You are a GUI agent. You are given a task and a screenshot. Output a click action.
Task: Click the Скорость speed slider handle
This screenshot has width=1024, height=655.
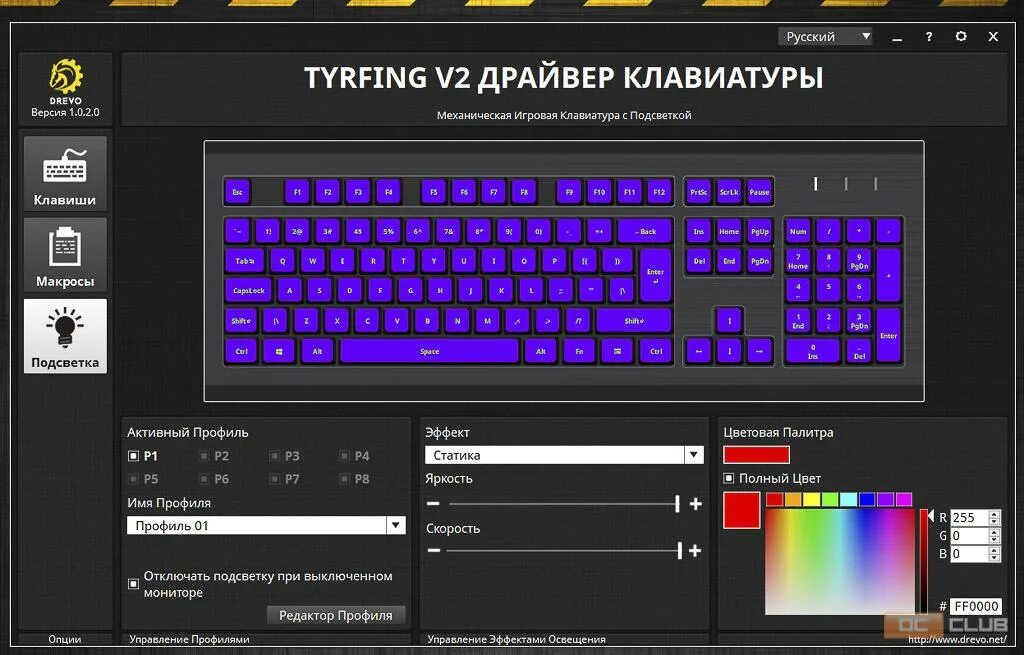click(x=679, y=551)
